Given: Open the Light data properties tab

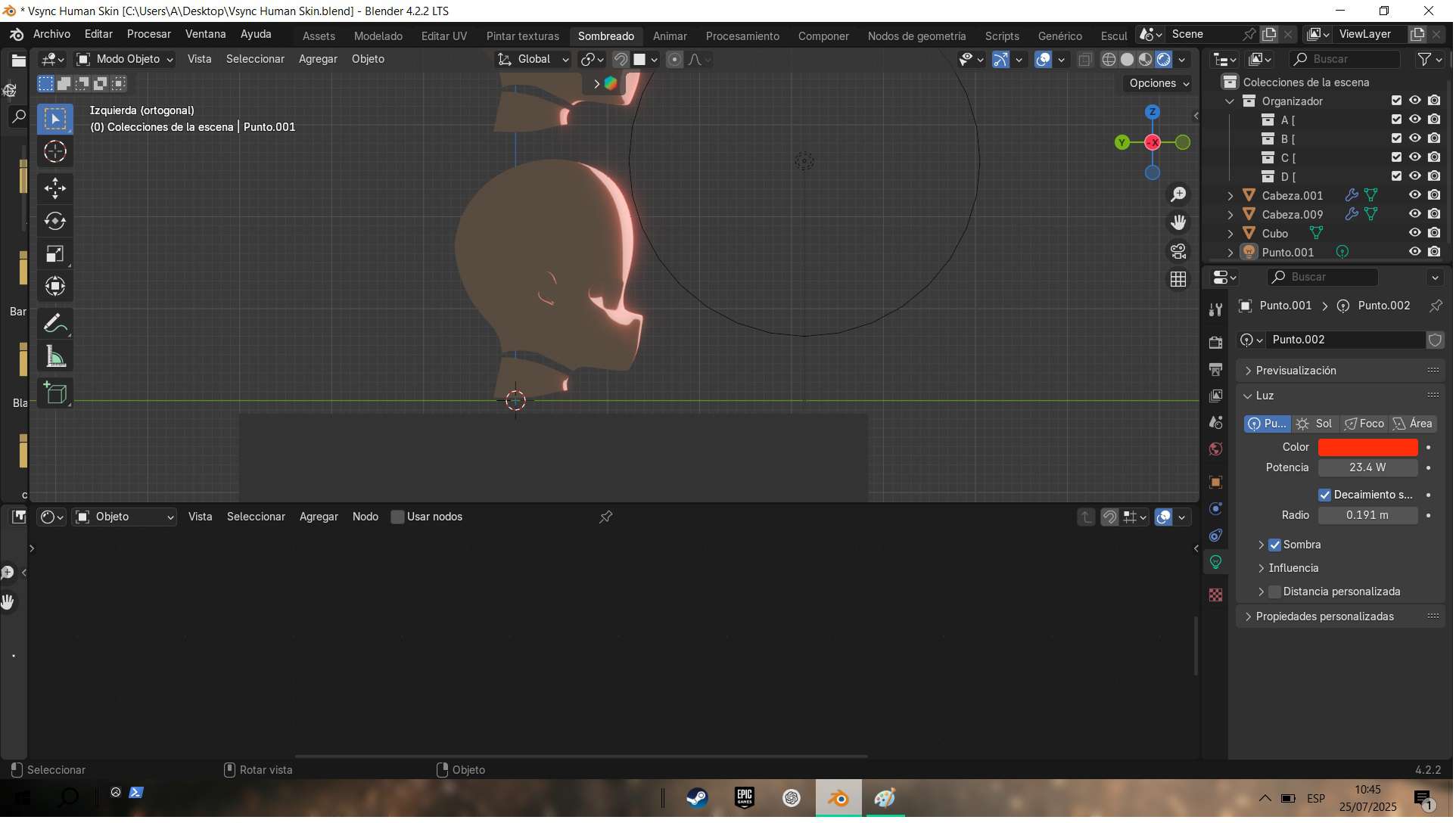Looking at the screenshot, I should click(1218, 563).
